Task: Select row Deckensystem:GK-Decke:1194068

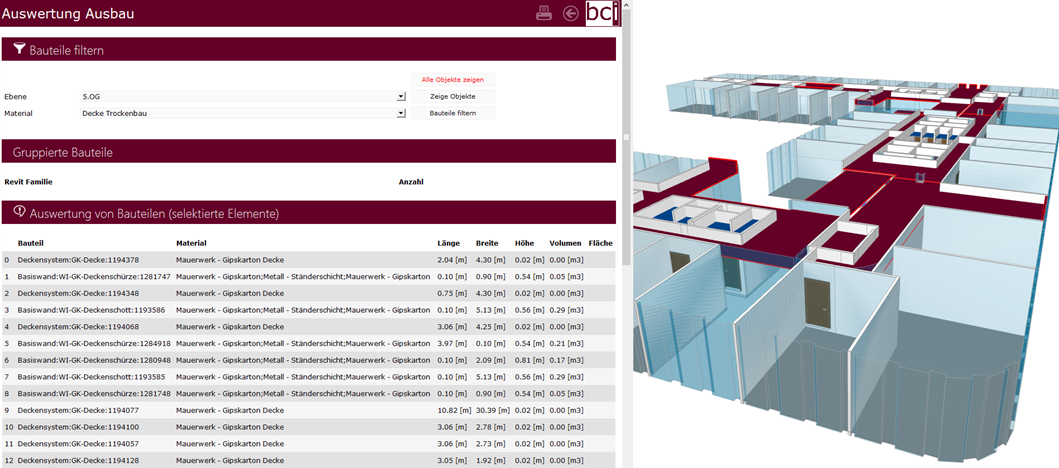Action: [x=309, y=326]
